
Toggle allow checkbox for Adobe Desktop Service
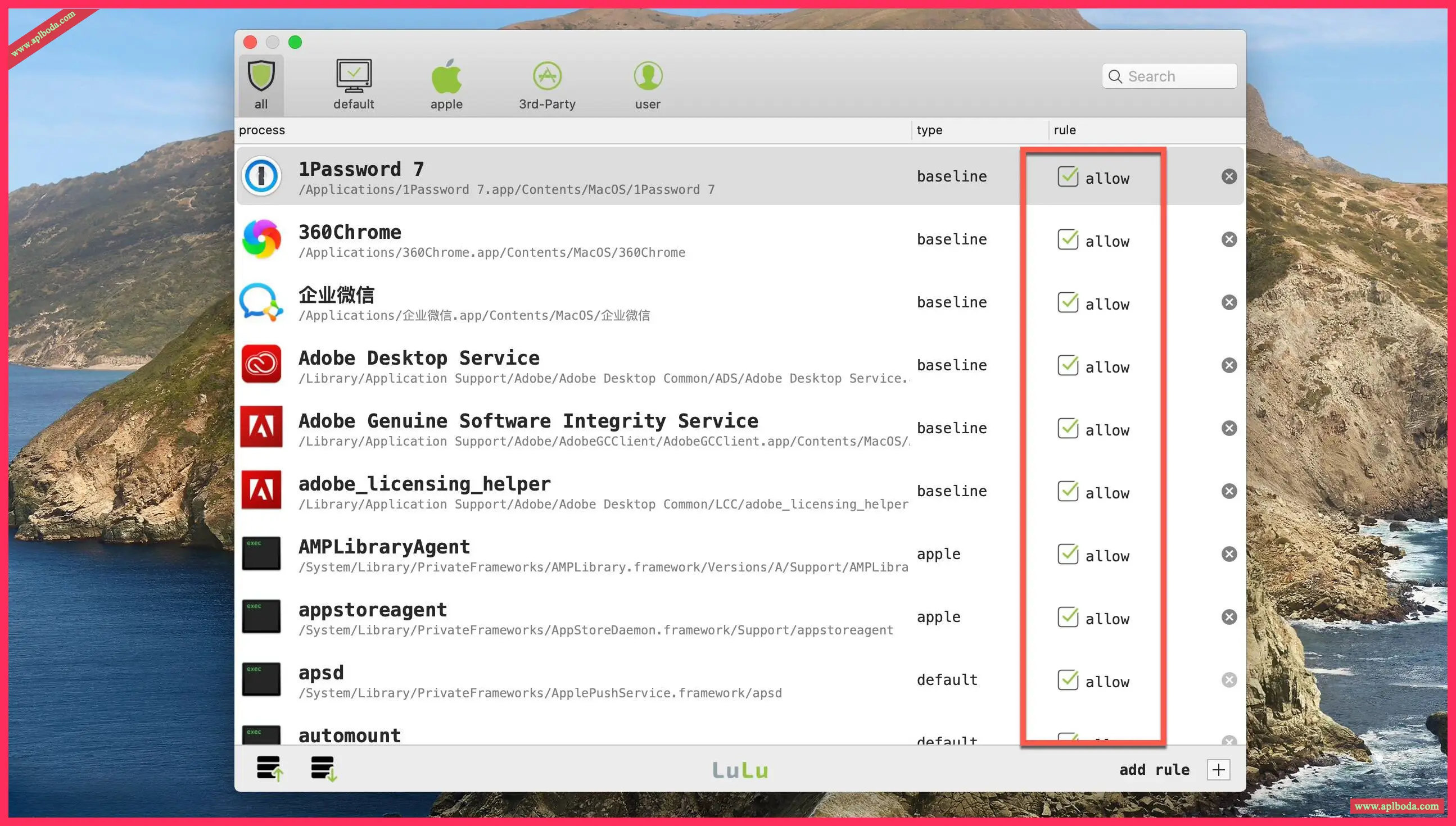click(x=1068, y=365)
